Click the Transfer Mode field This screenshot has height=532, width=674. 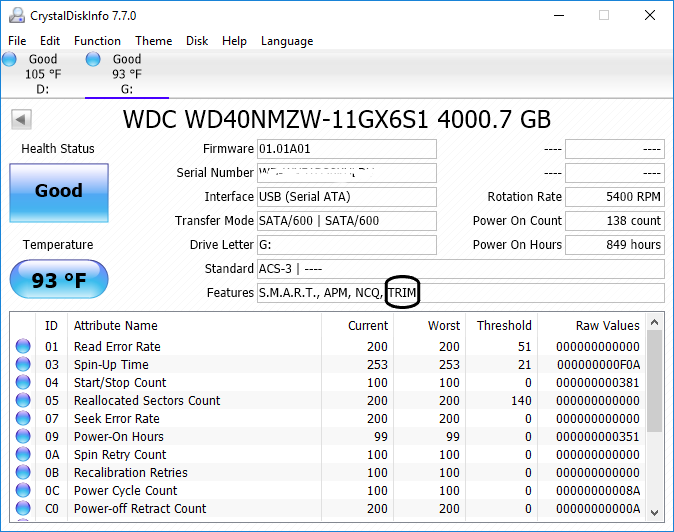coord(346,221)
